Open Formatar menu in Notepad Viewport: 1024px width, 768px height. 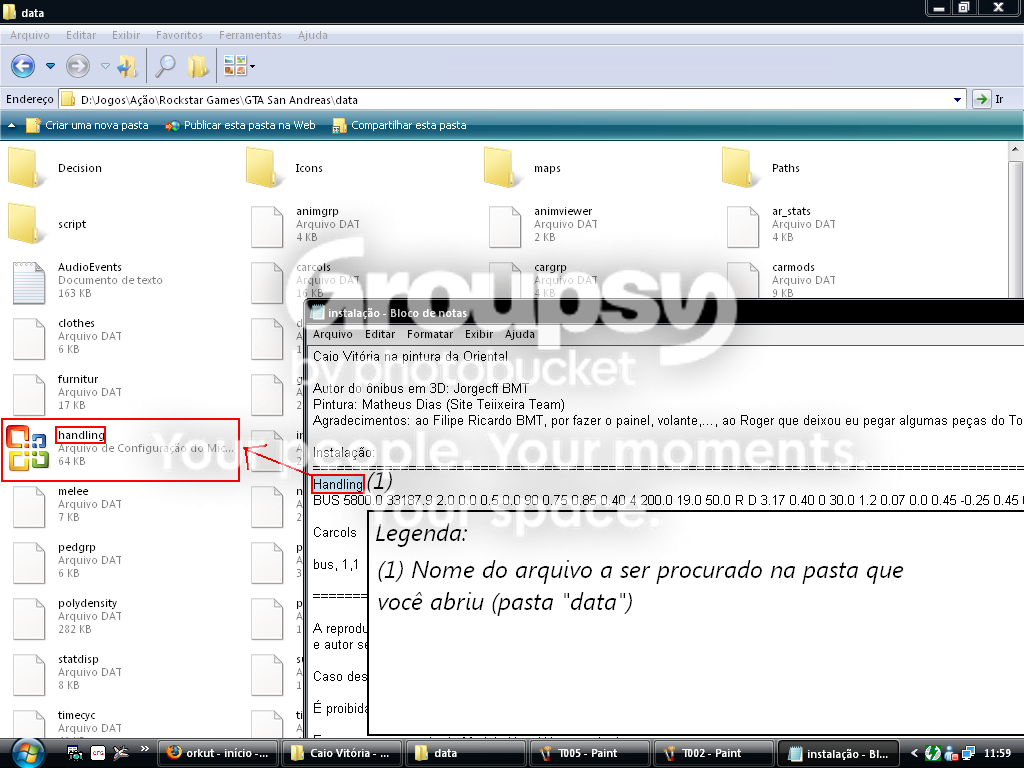pyautogui.click(x=430, y=334)
